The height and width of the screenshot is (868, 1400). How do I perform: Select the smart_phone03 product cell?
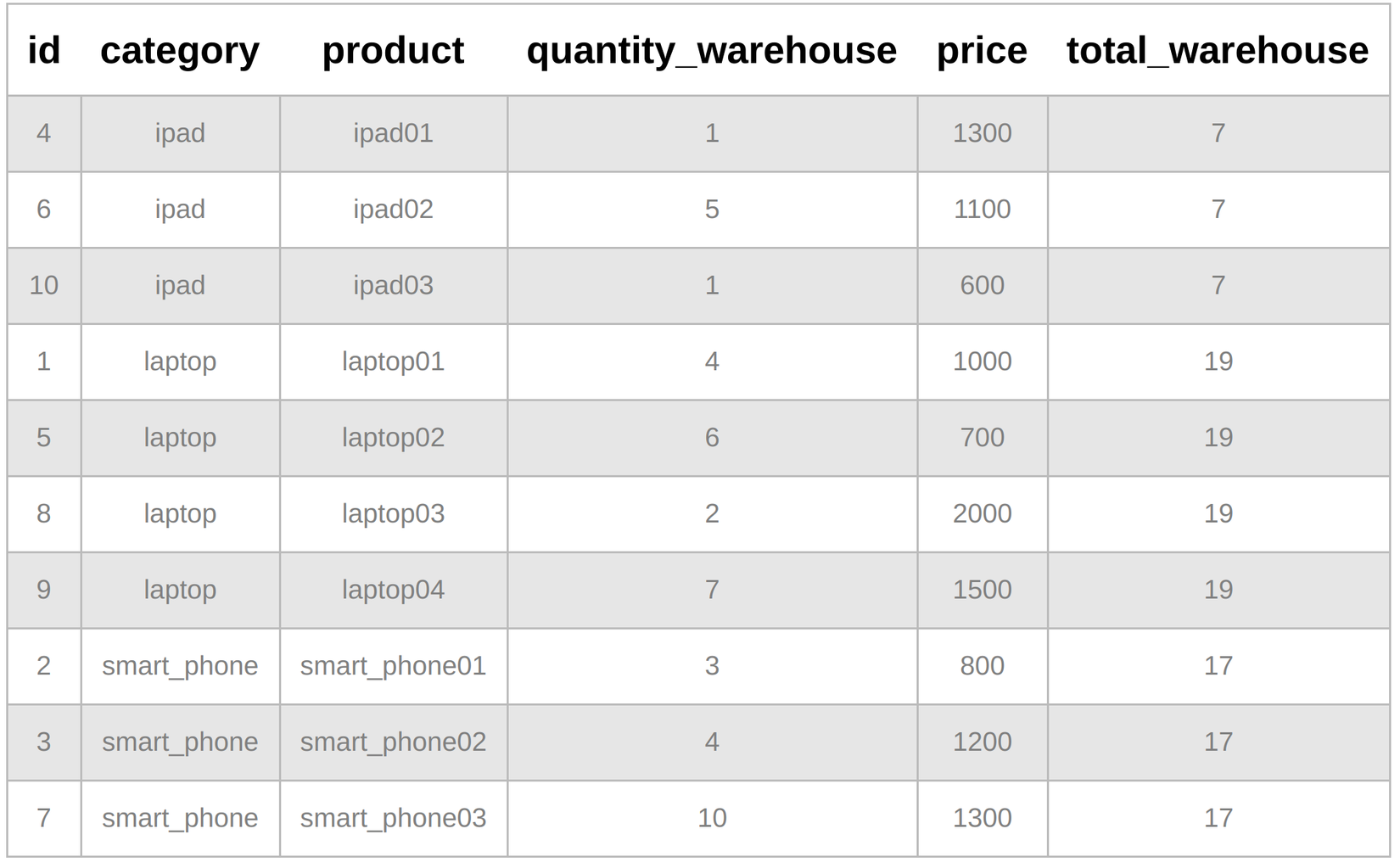pyautogui.click(x=393, y=818)
